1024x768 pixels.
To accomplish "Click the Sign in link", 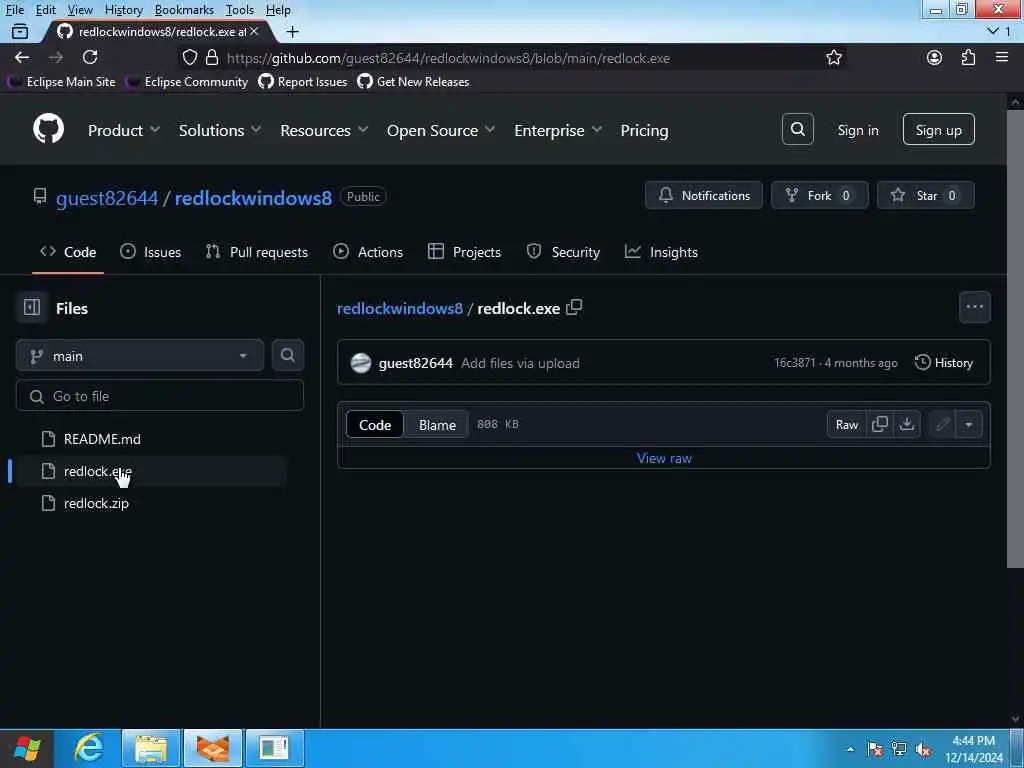I will pyautogui.click(x=857, y=130).
